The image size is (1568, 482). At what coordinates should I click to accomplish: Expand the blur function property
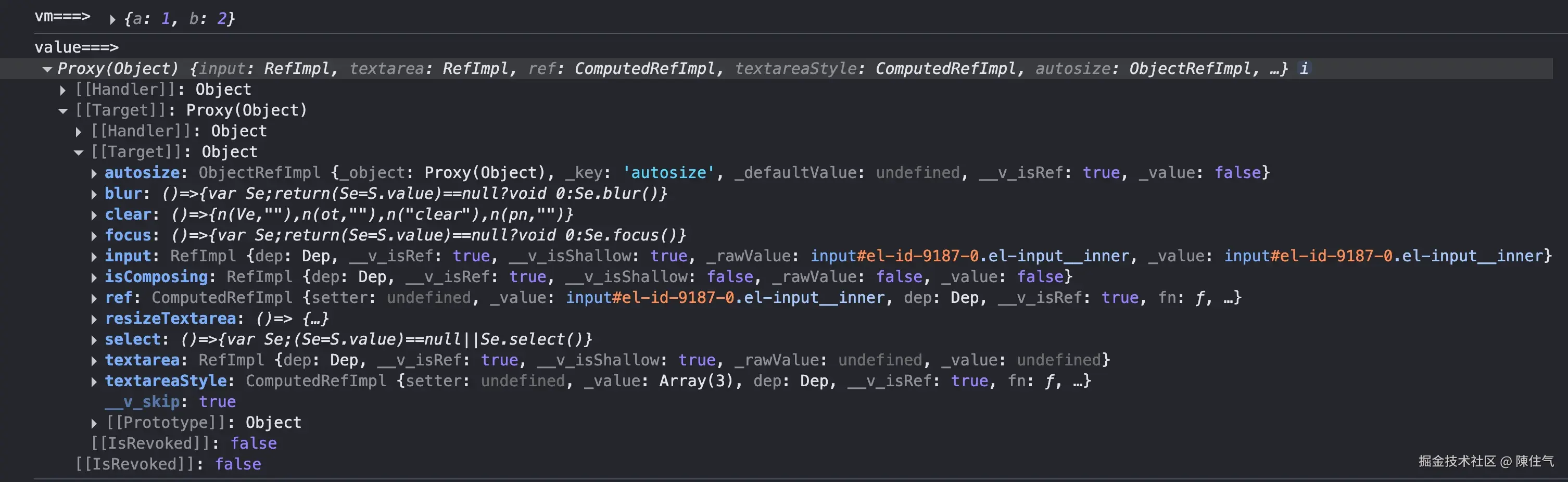(x=94, y=194)
